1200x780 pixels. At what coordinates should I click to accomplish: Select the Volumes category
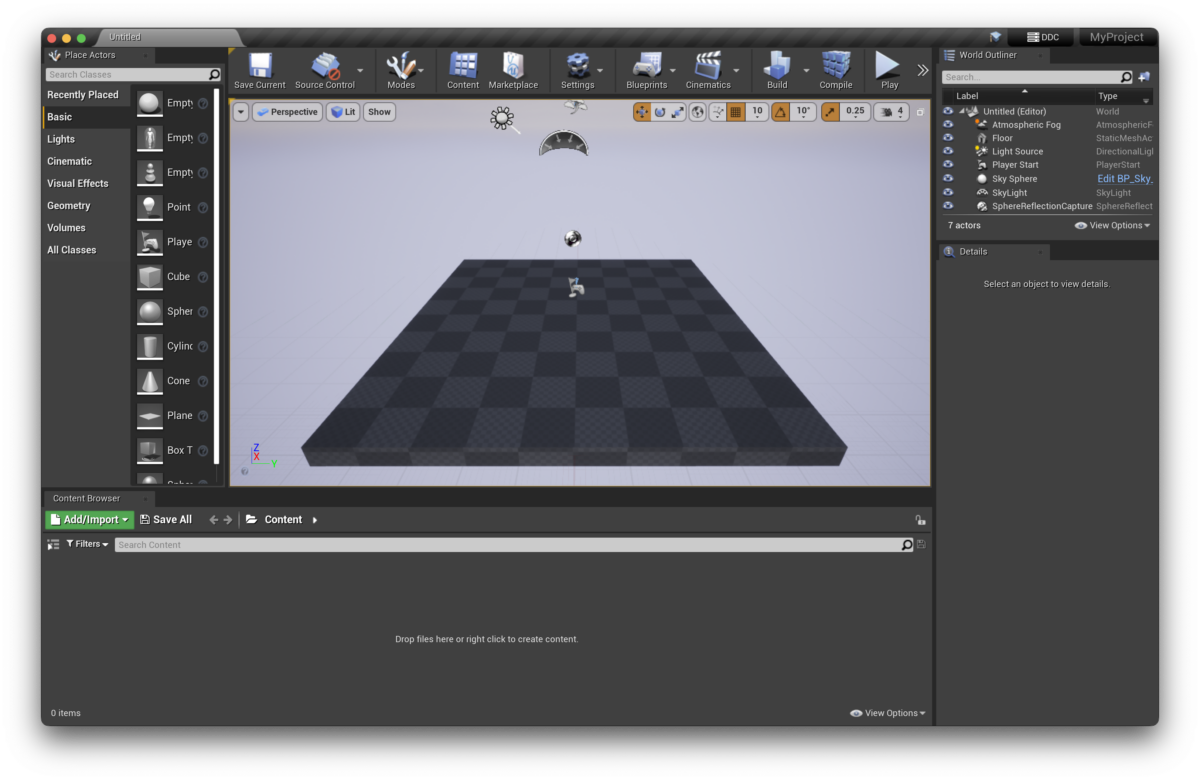pyautogui.click(x=66, y=227)
